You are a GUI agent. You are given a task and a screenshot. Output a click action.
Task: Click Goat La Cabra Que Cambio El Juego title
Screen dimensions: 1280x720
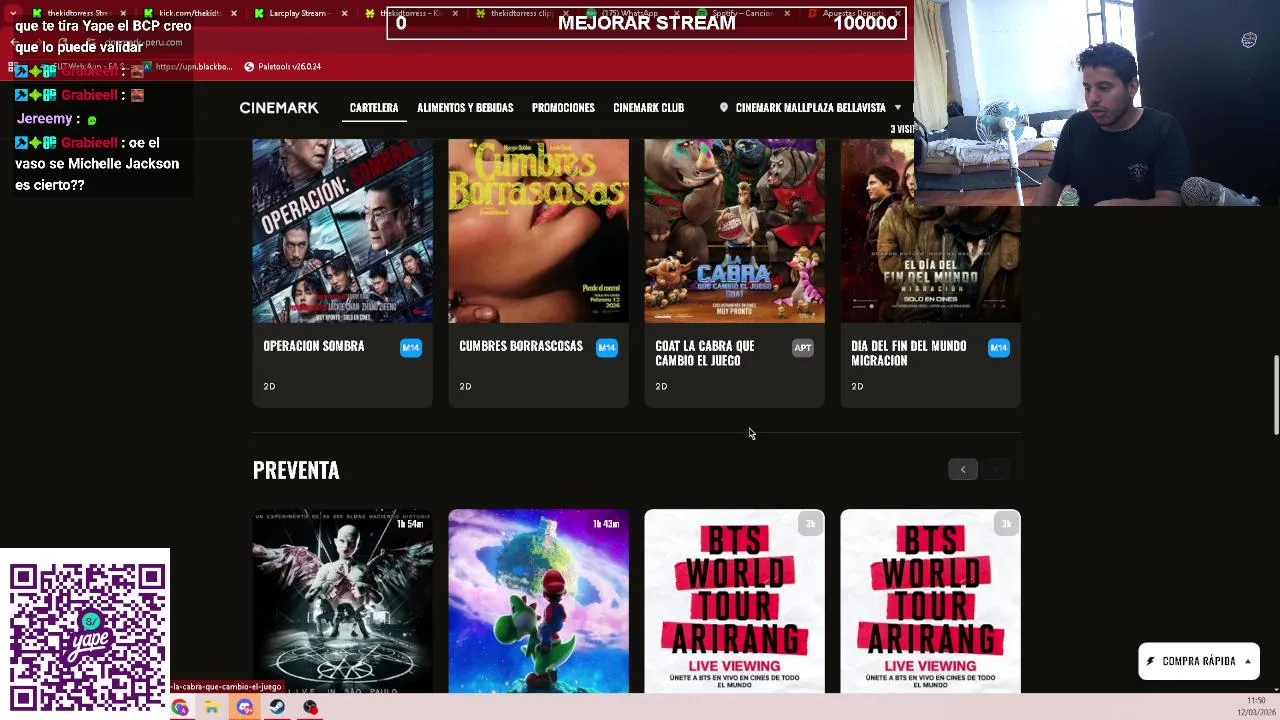coord(707,353)
